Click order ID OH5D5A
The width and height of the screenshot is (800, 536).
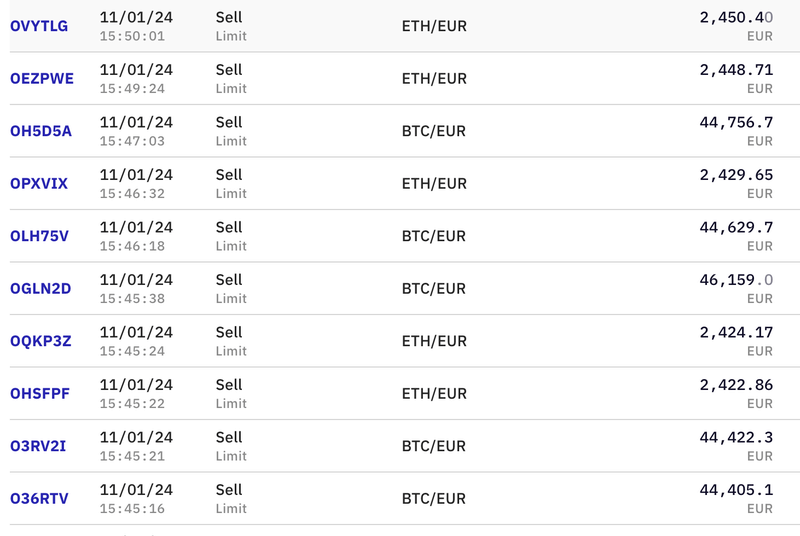pyautogui.click(x=41, y=131)
